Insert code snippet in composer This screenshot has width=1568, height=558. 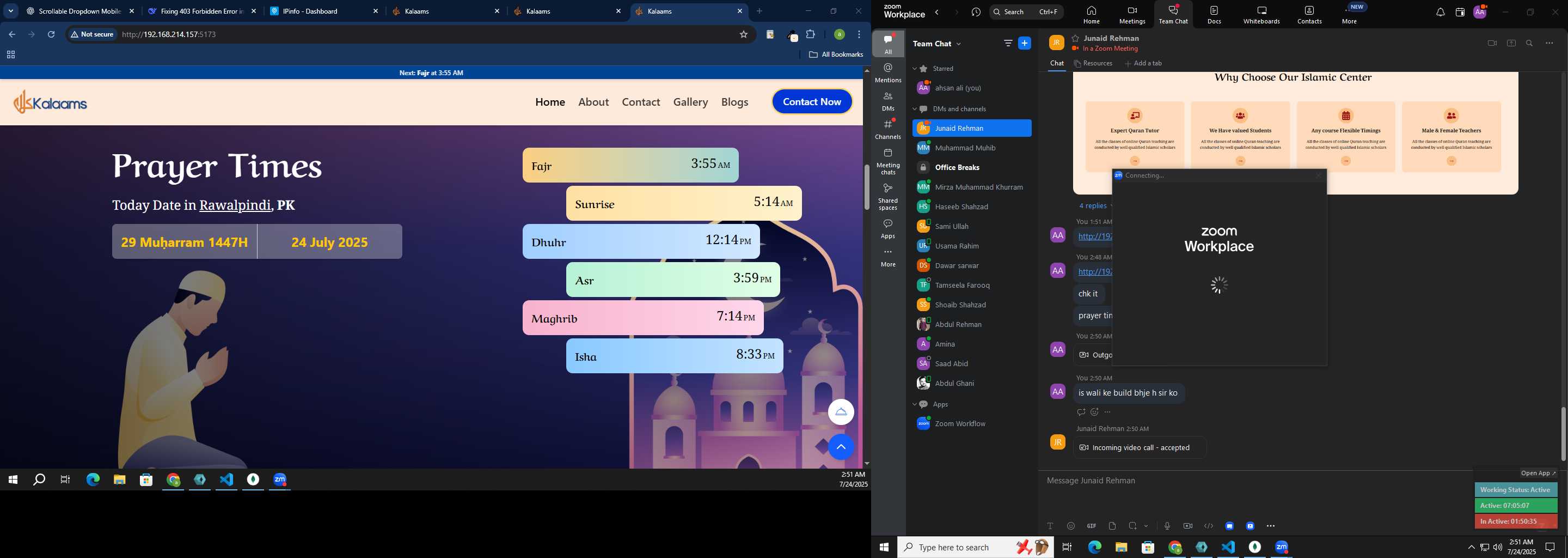[1208, 526]
